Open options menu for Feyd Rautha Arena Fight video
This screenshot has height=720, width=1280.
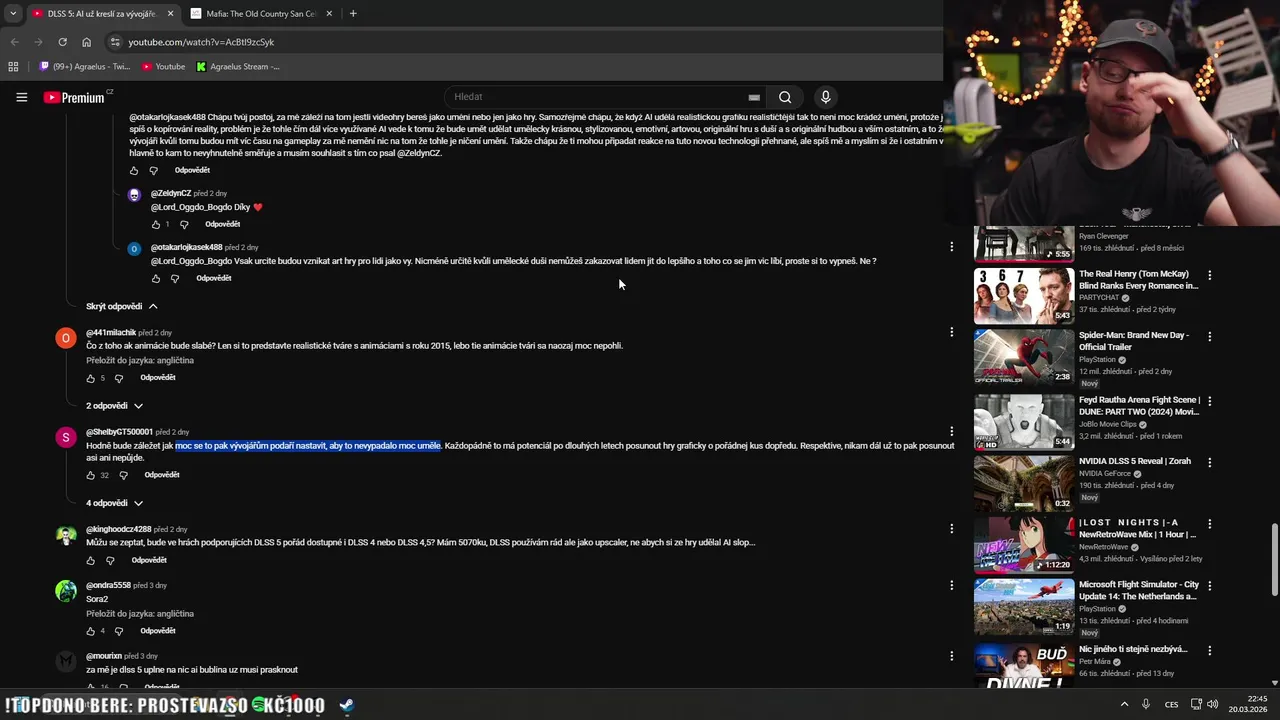click(1209, 401)
